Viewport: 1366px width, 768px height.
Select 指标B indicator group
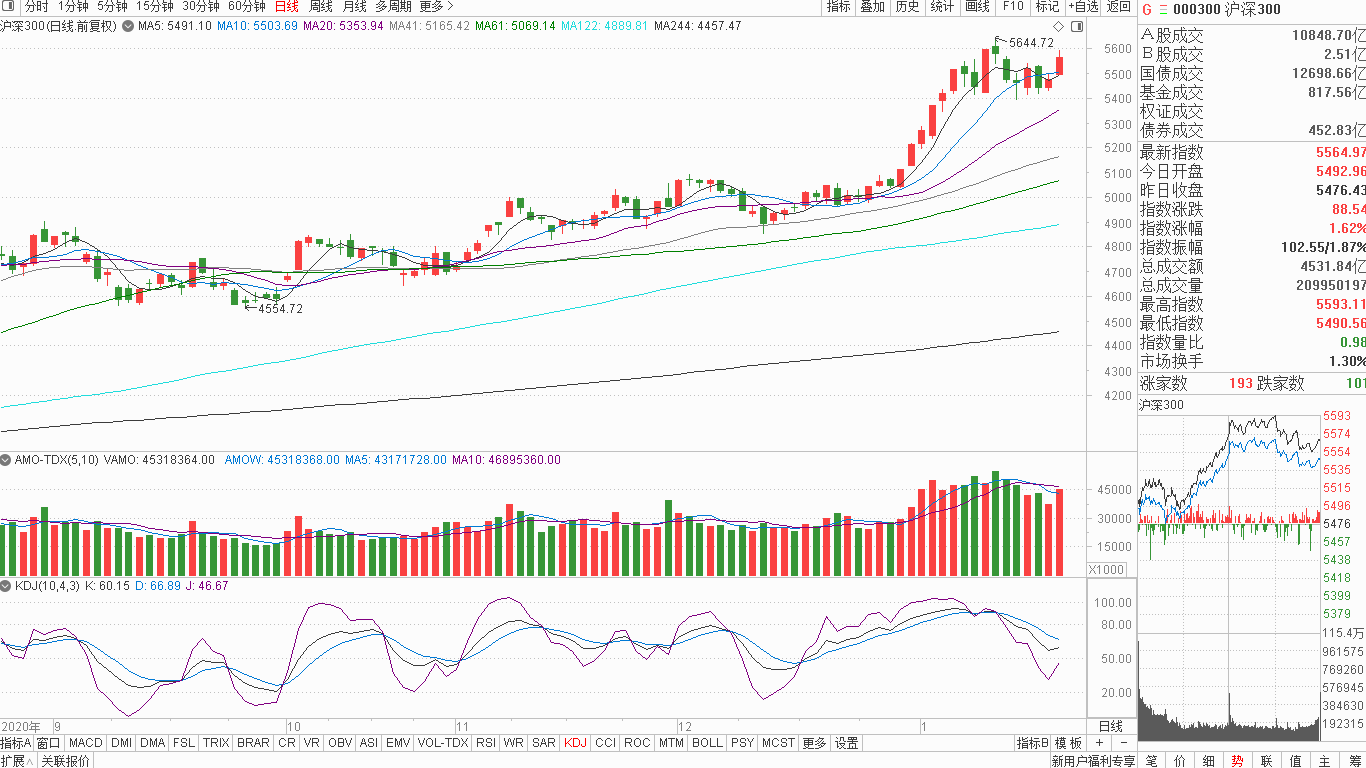1032,743
